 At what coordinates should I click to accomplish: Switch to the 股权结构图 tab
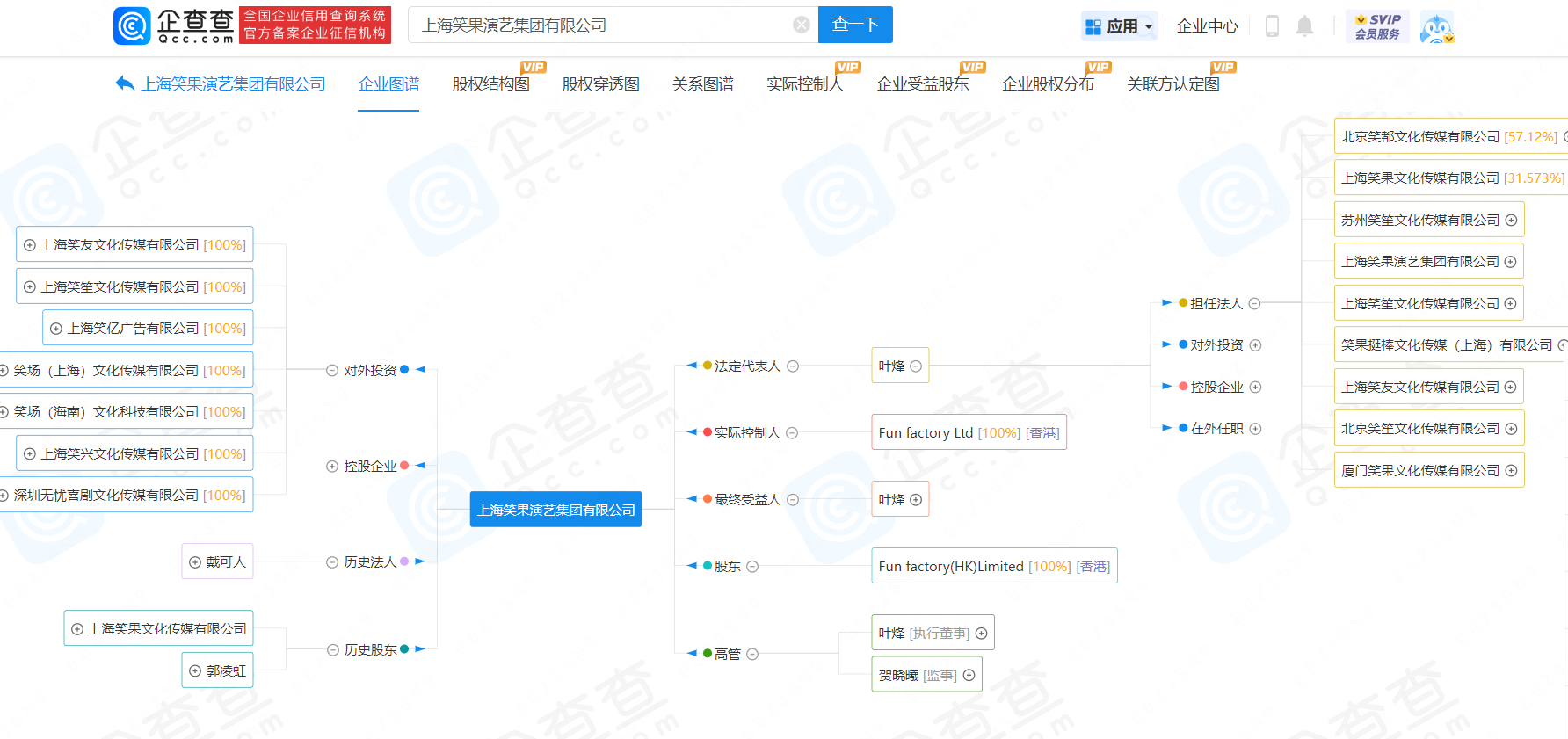pos(491,84)
